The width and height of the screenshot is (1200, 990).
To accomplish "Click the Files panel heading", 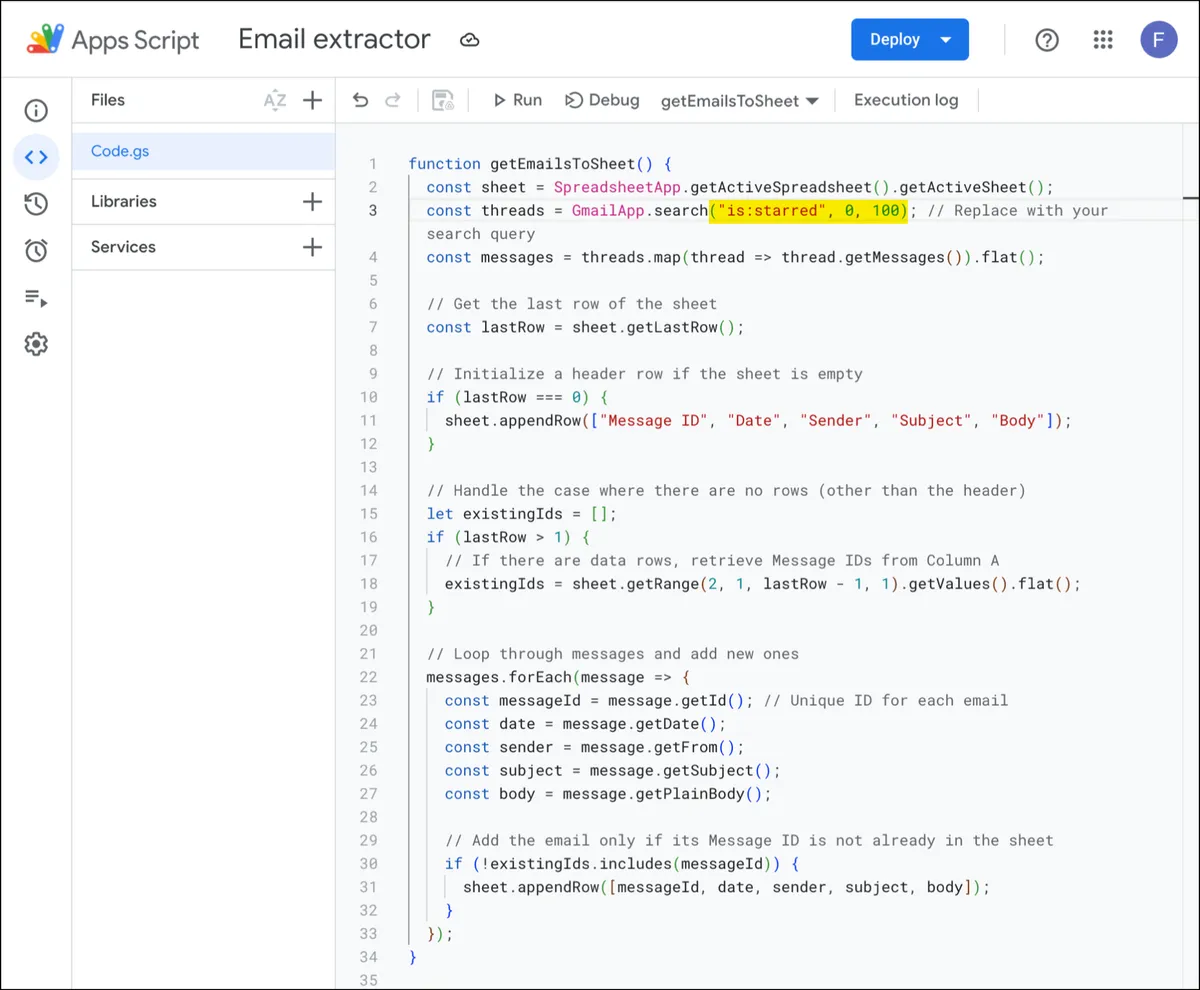I will click(x=108, y=100).
